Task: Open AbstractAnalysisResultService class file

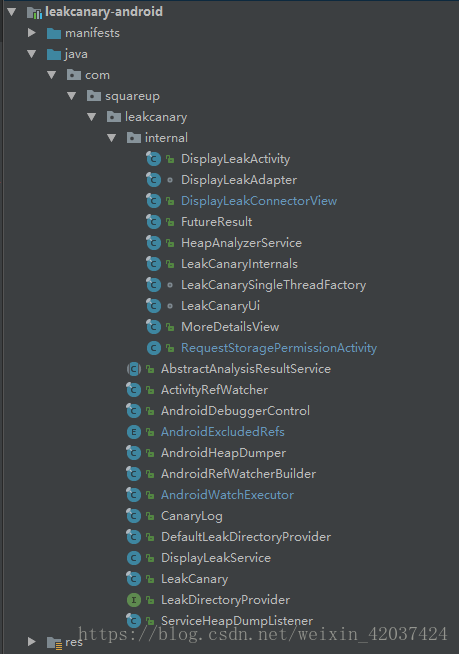Action: point(246,369)
